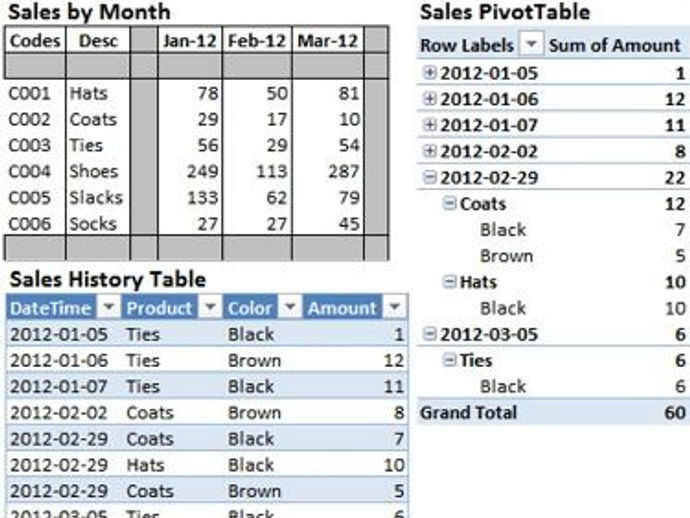
Task: Collapse the Ties subgroup in pivot
Action: tap(449, 360)
